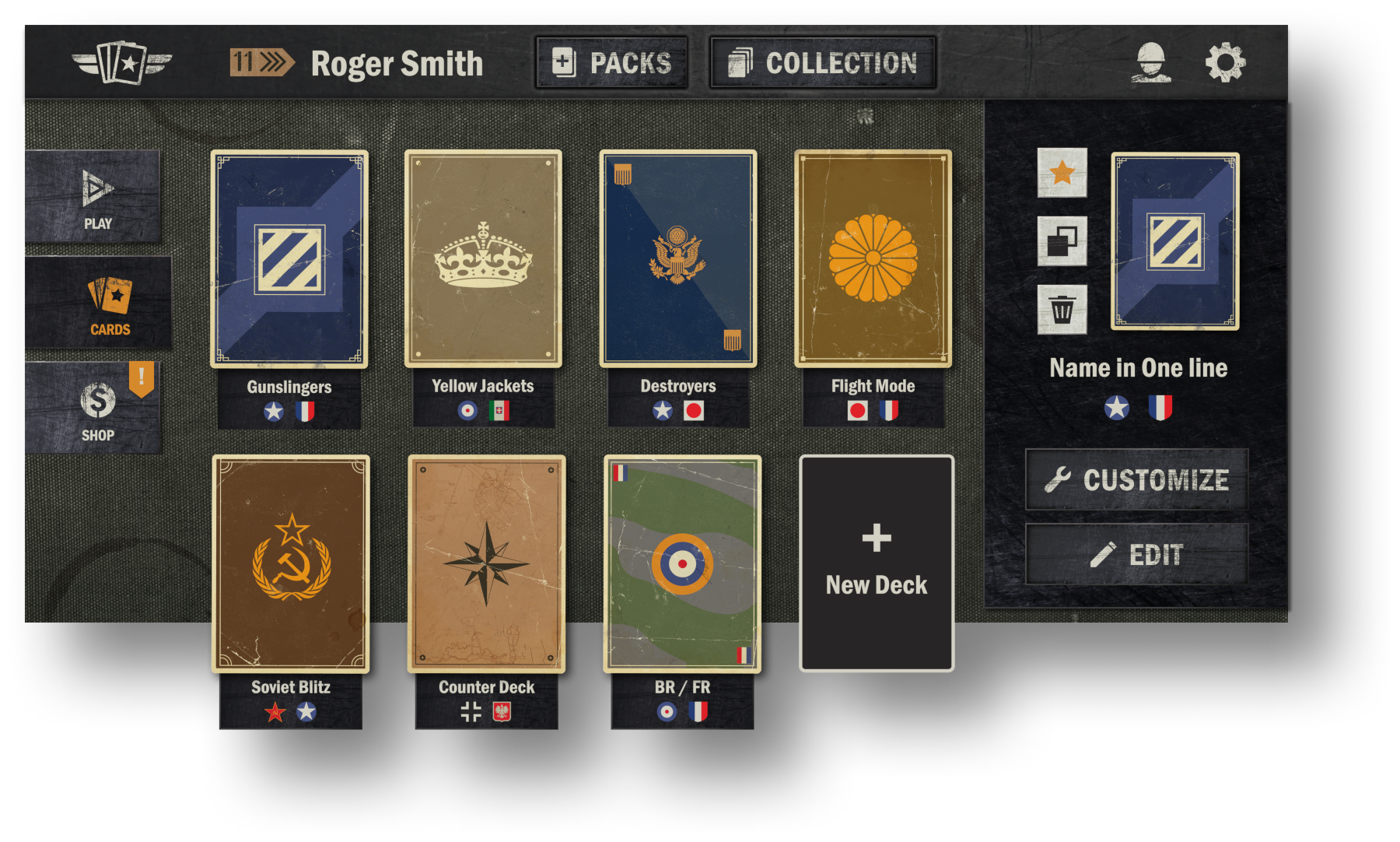The width and height of the screenshot is (1400, 842).
Task: Select the Gunslingers deck
Action: click(x=289, y=258)
